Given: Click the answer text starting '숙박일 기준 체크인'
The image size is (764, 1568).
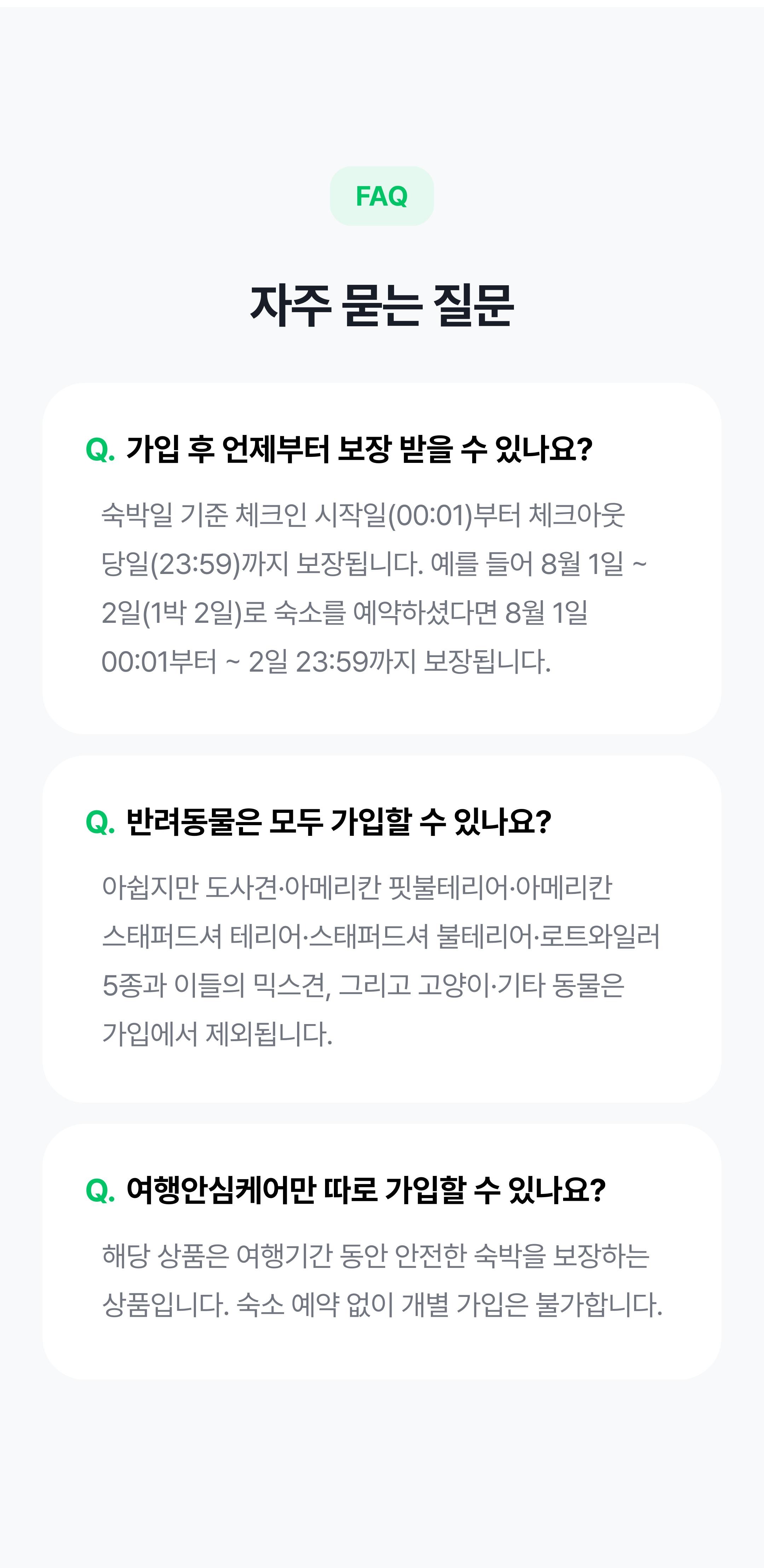Looking at the screenshot, I should pyautogui.click(x=363, y=515).
